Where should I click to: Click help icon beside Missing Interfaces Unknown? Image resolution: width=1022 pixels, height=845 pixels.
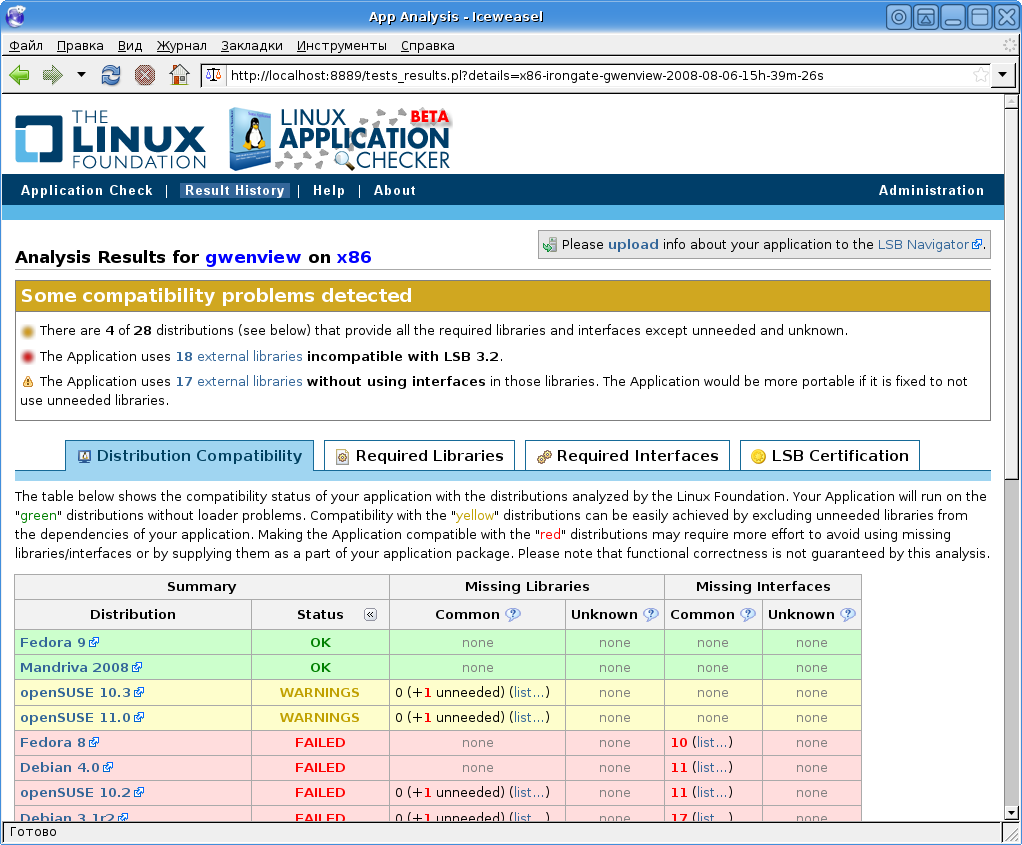point(847,614)
